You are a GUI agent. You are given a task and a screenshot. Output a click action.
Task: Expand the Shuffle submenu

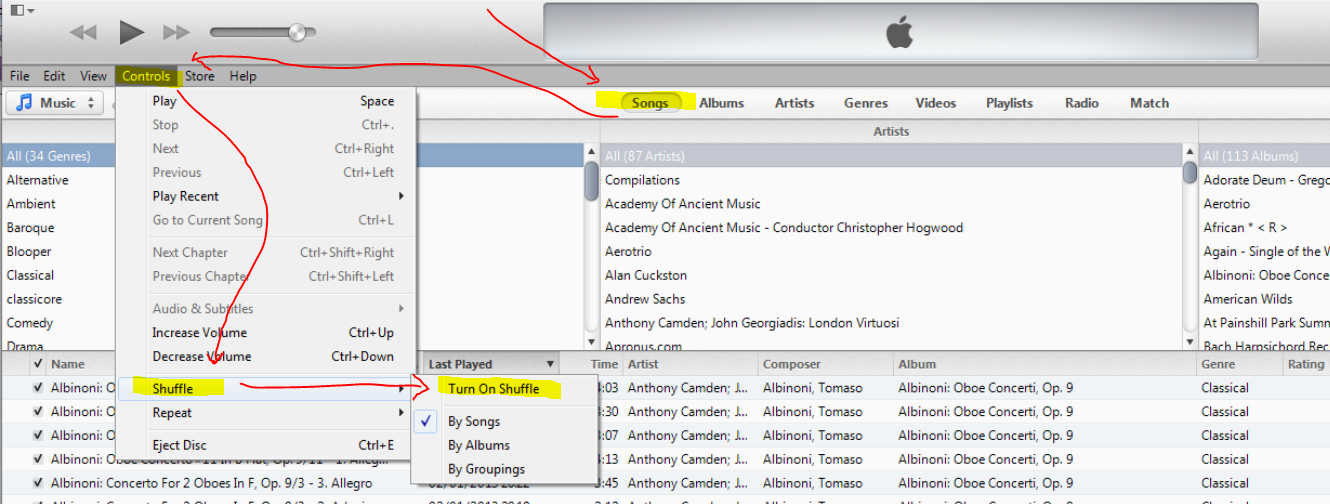264,389
